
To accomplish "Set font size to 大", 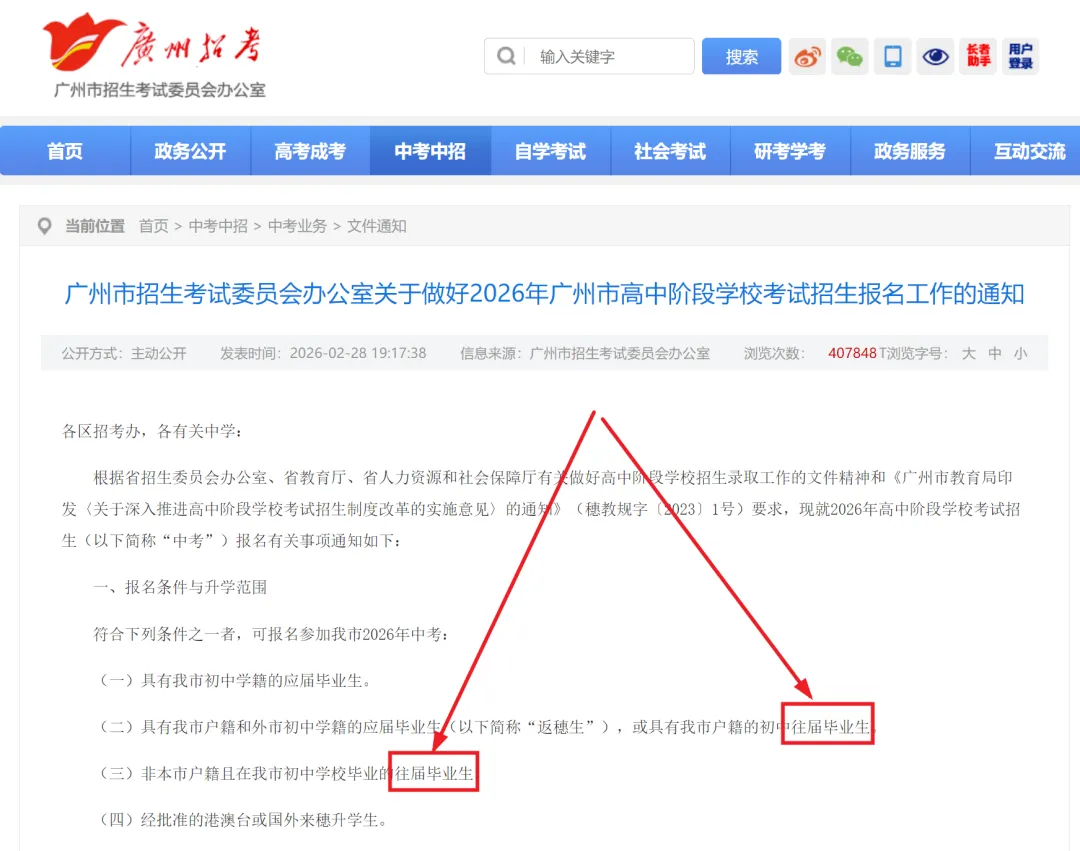I will [968, 353].
